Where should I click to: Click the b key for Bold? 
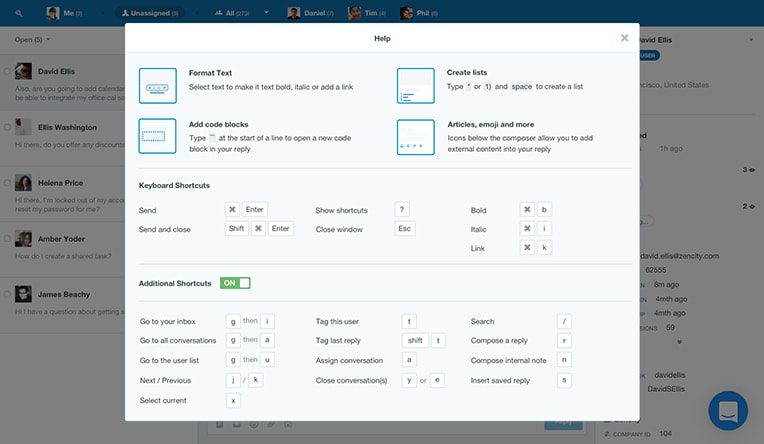(544, 210)
